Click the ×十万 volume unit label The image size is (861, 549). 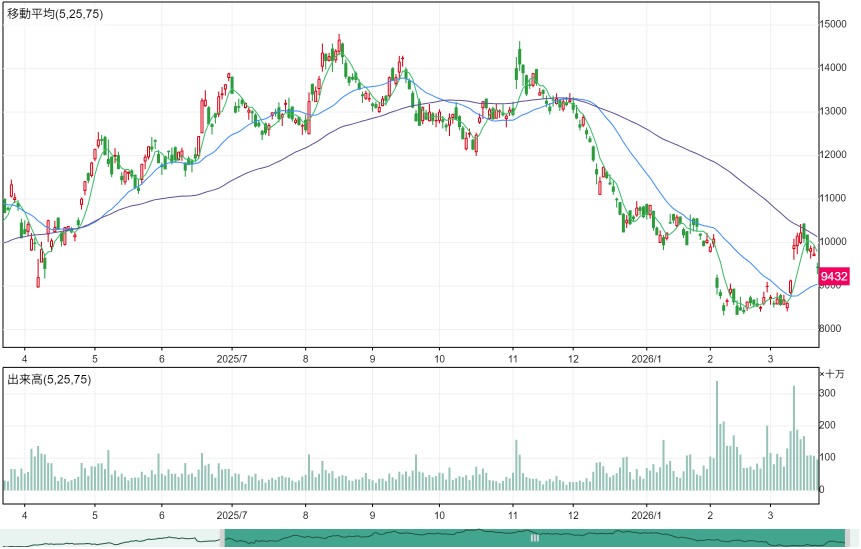click(832, 374)
